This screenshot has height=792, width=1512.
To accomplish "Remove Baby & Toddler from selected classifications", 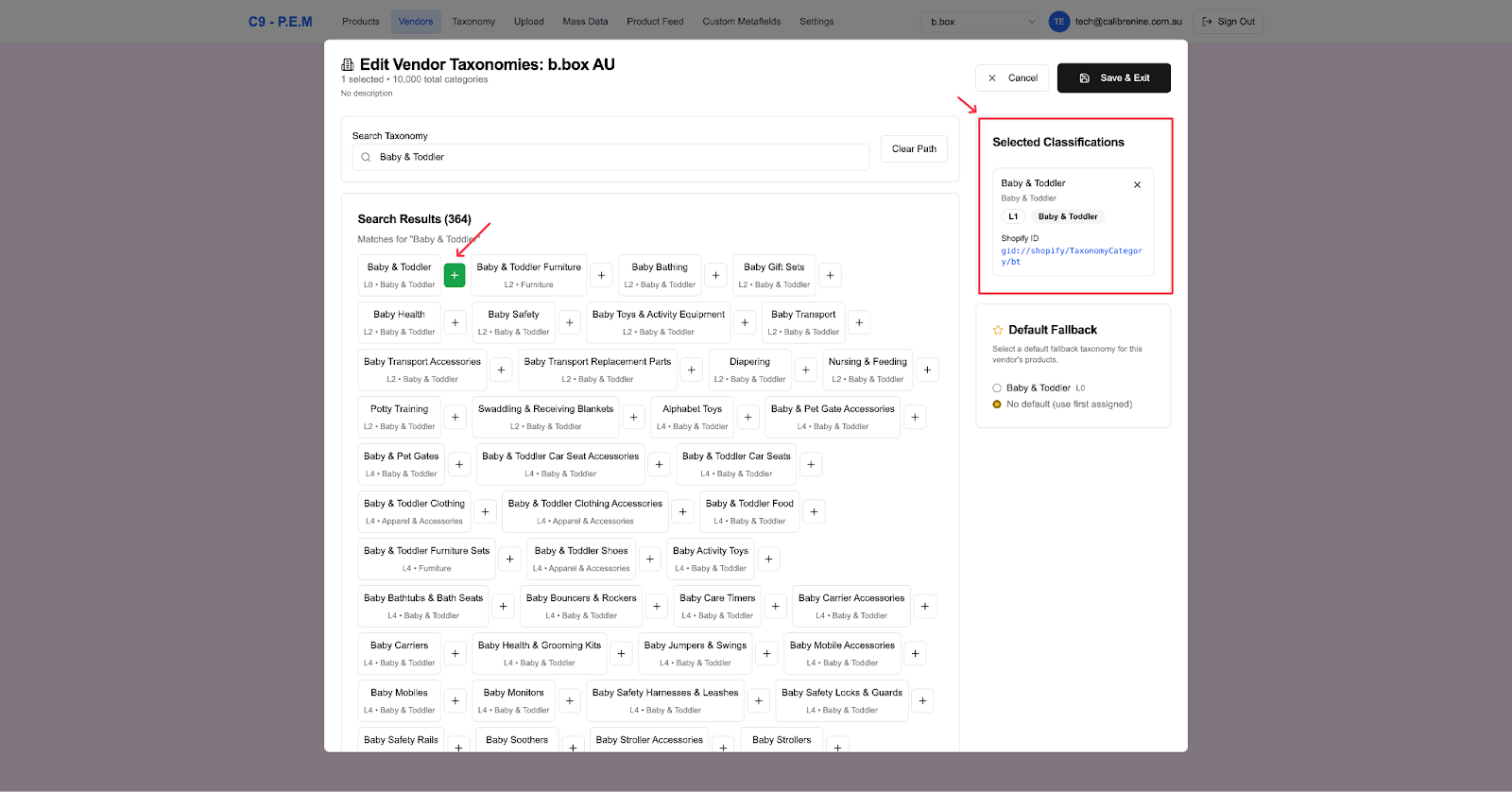I will coord(1137,185).
